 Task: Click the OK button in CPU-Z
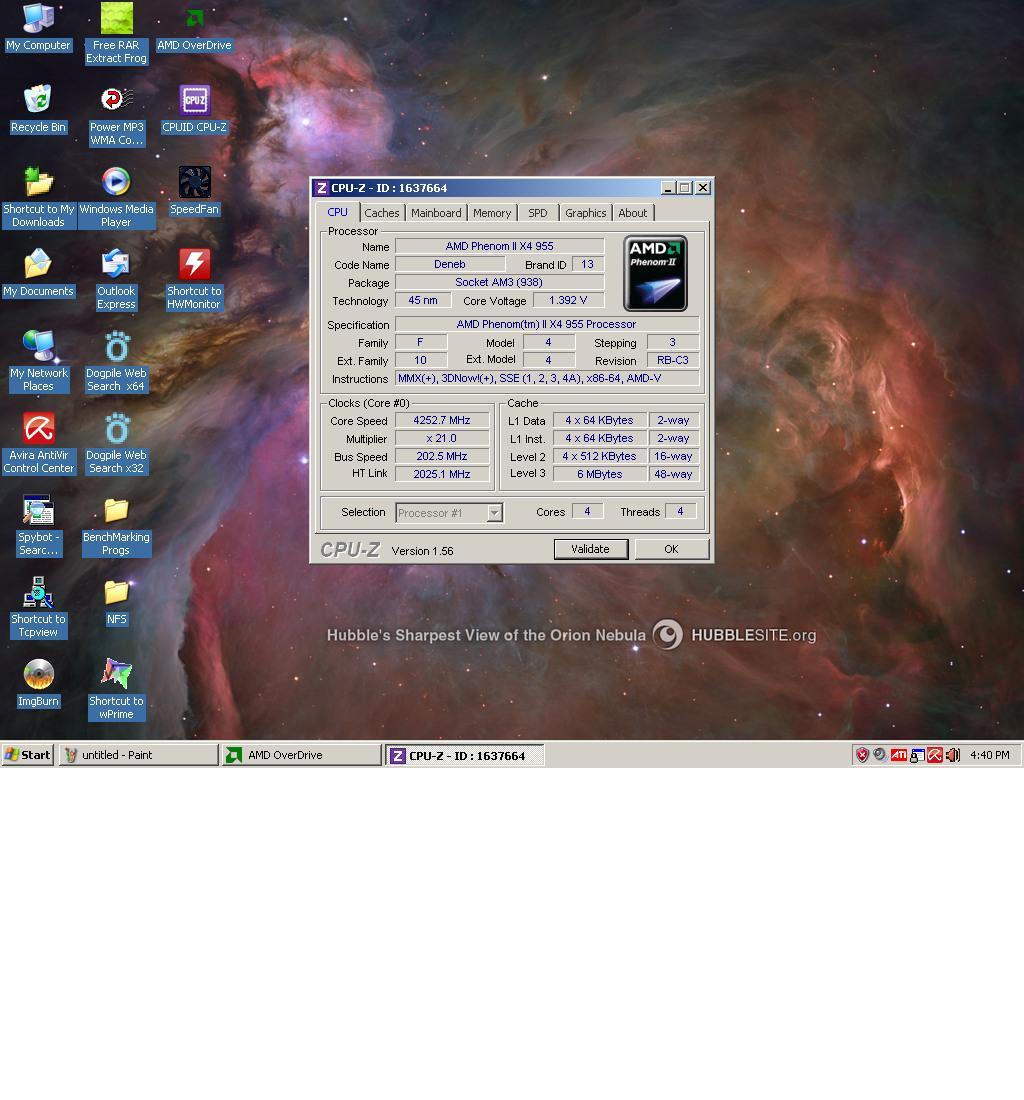[671, 549]
